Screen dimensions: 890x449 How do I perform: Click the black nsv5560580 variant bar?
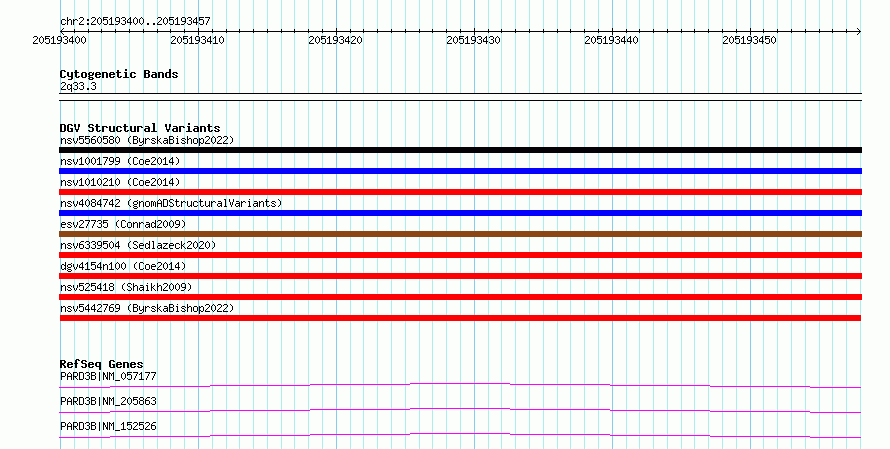pyautogui.click(x=460, y=150)
